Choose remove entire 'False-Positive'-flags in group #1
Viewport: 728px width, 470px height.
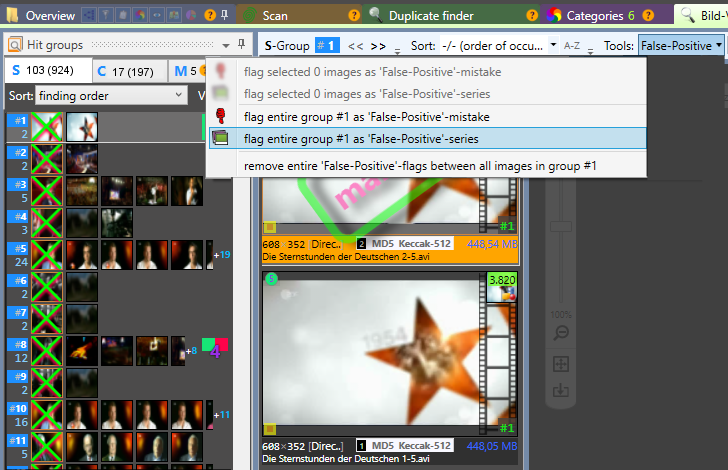[x=420, y=166]
